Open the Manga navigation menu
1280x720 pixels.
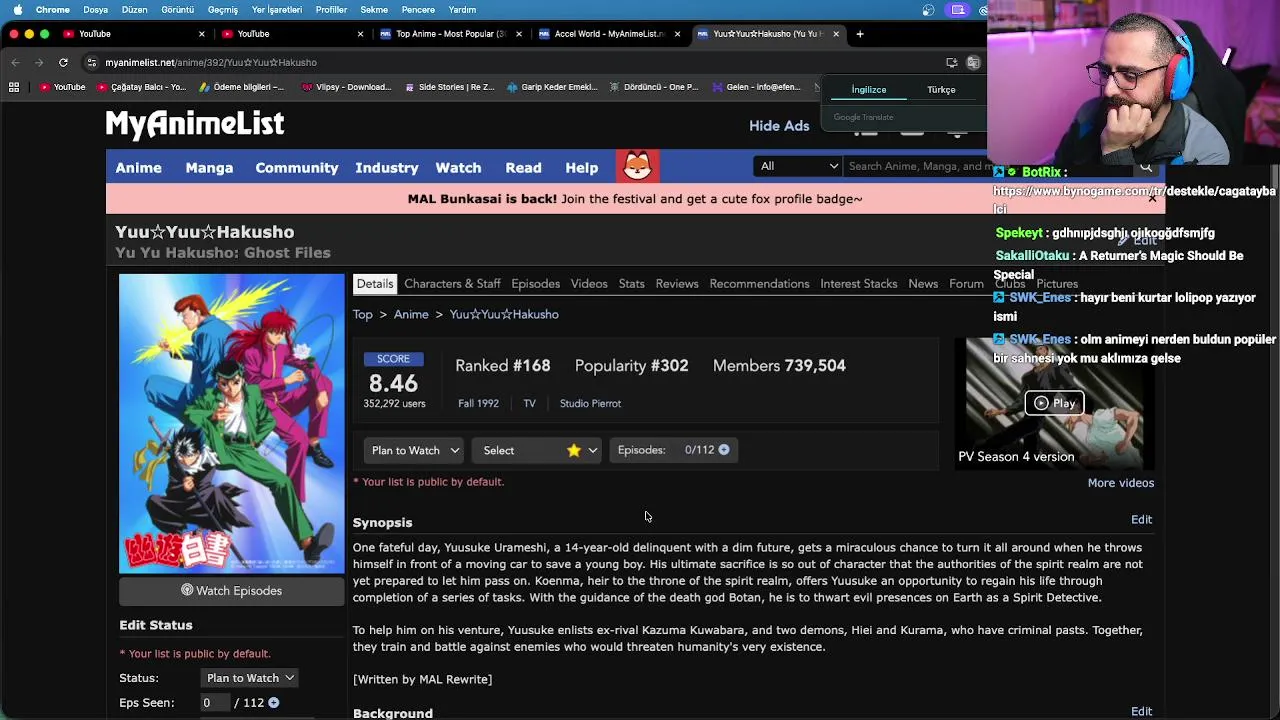pos(209,168)
